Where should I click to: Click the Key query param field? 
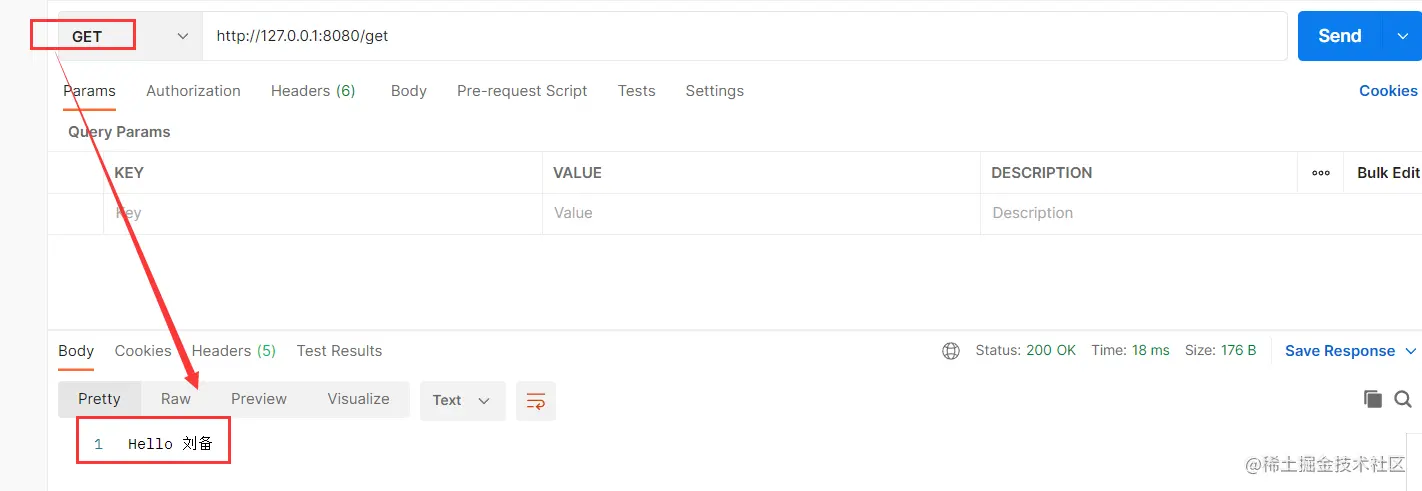tap(323, 213)
